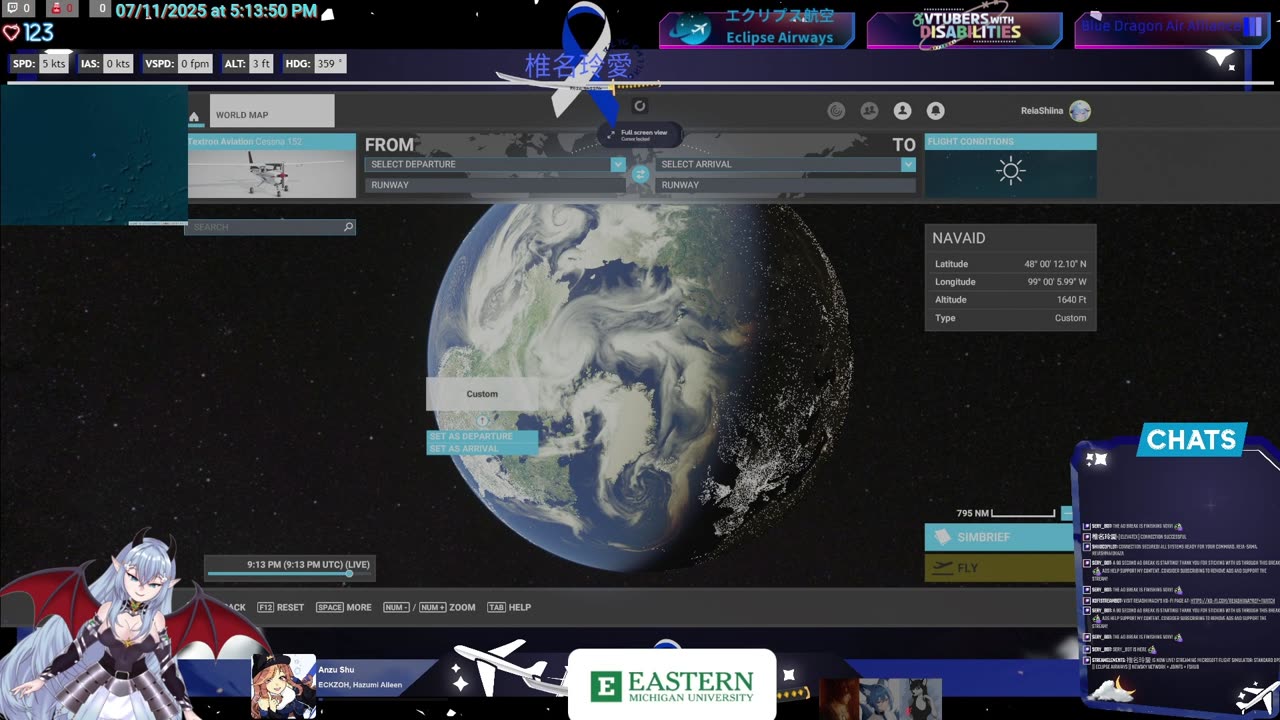The width and height of the screenshot is (1280, 720).
Task: Click the ALT 3 ft altitude readout
Action: click(249, 64)
